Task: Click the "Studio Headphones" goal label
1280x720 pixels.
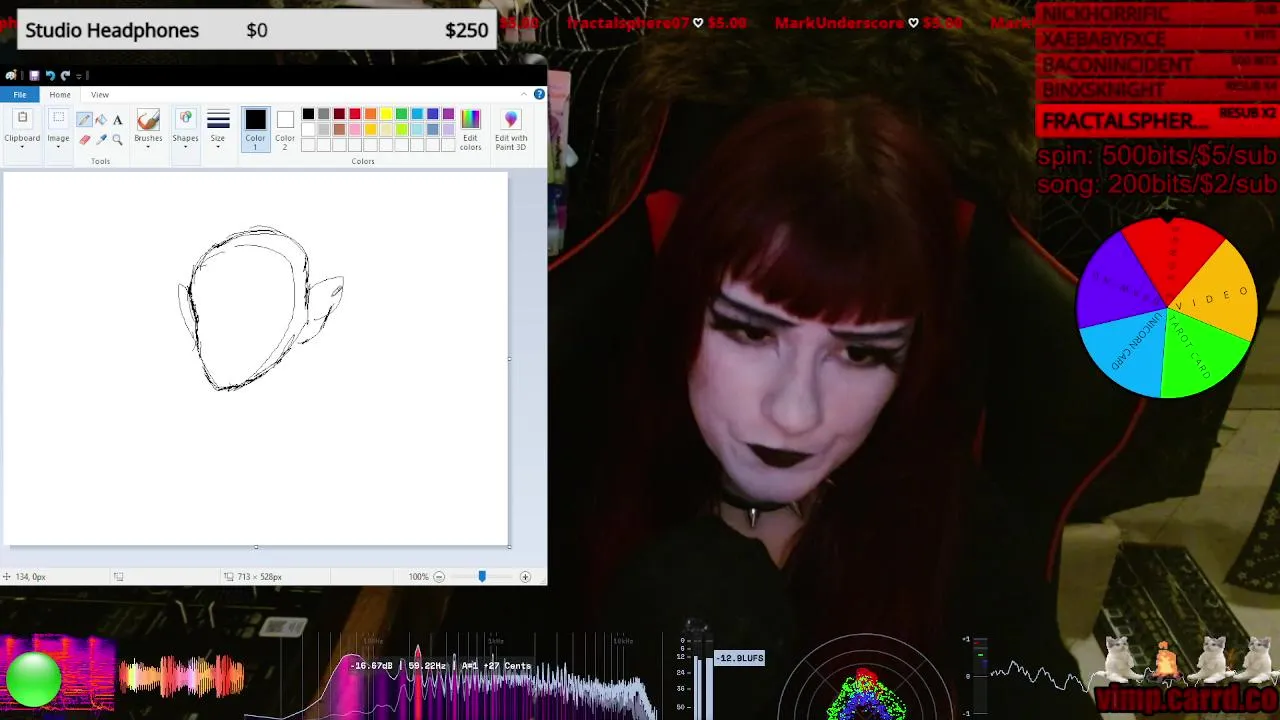Action: pos(112,30)
